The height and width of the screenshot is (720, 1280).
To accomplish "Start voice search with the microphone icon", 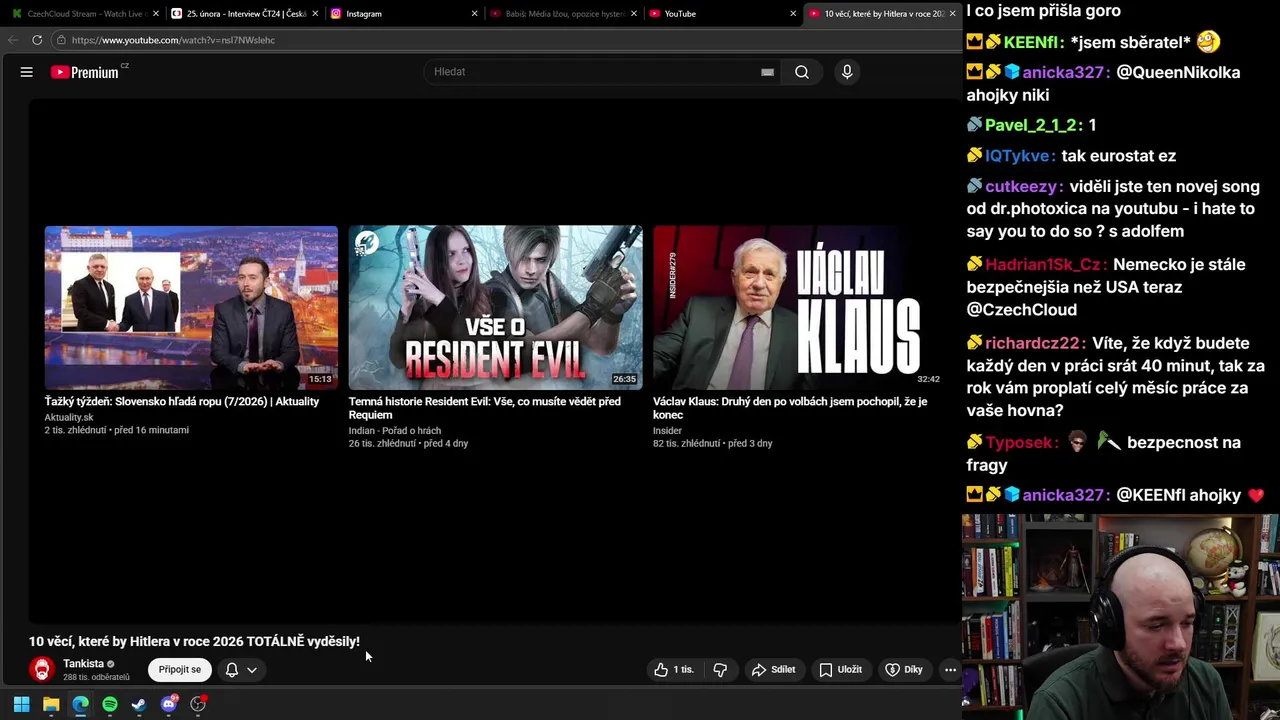I will pyautogui.click(x=847, y=72).
